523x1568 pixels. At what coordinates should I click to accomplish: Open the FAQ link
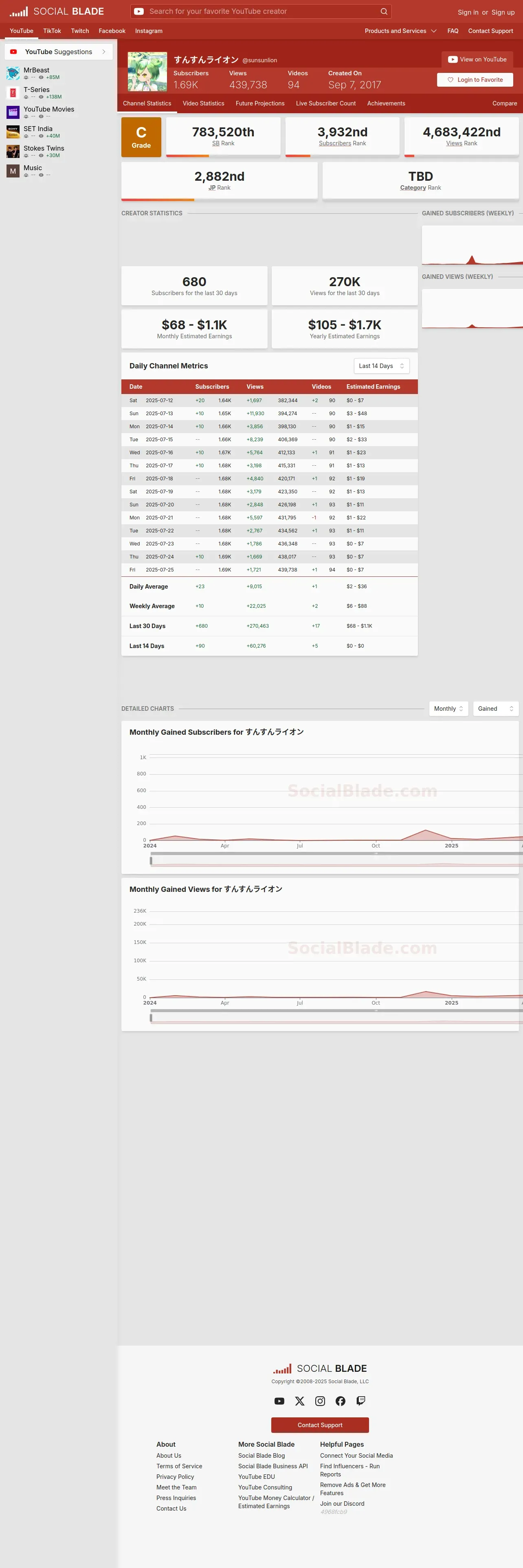[x=453, y=31]
